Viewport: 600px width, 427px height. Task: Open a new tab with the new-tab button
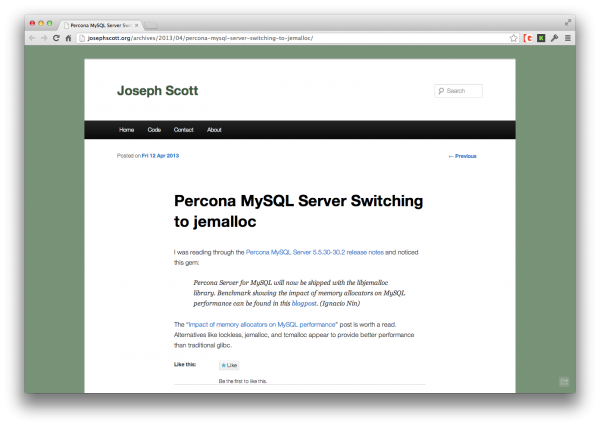pos(151,26)
